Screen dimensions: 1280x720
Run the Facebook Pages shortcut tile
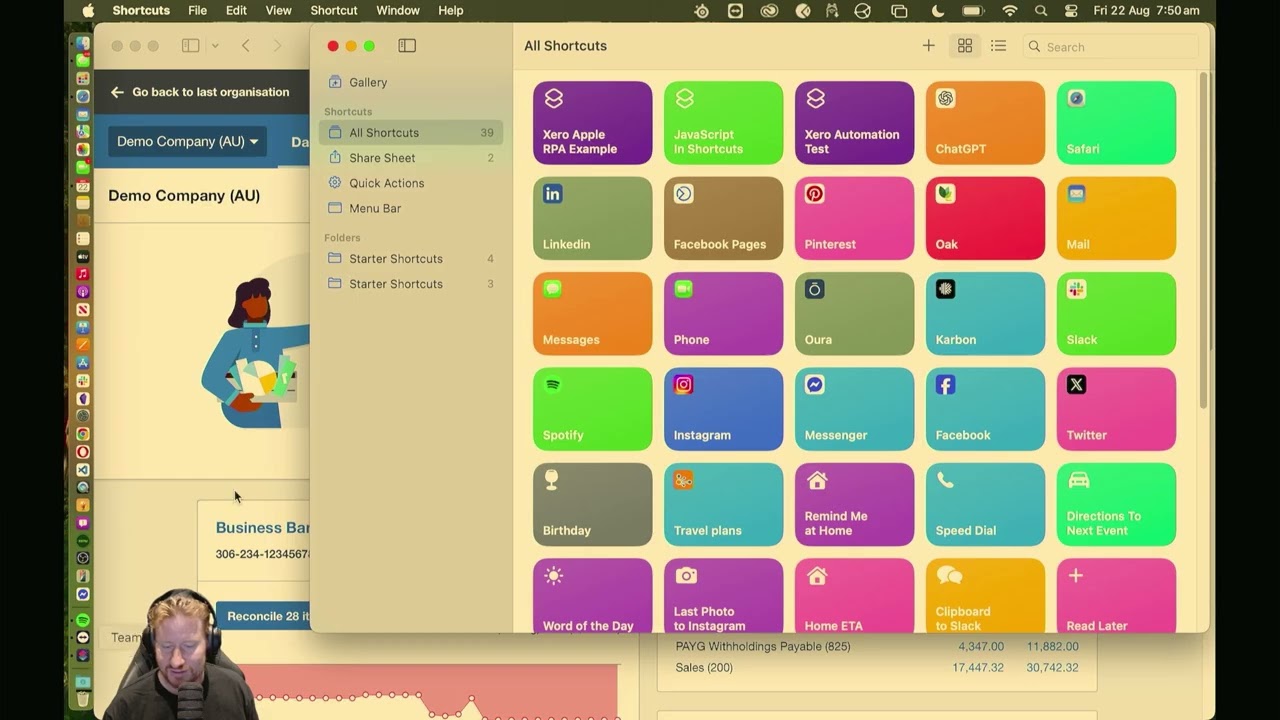tap(723, 218)
